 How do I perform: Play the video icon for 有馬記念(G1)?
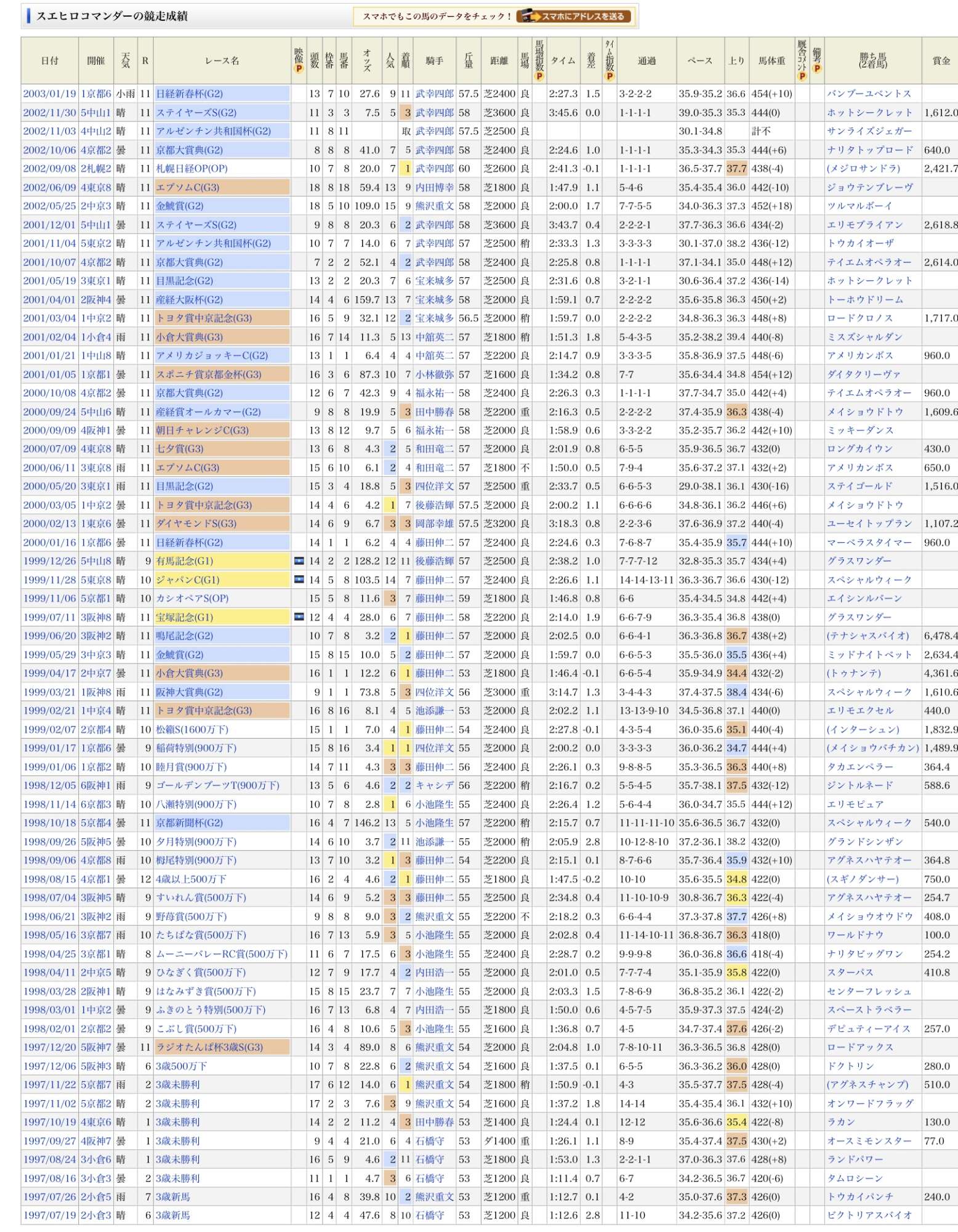299,561
